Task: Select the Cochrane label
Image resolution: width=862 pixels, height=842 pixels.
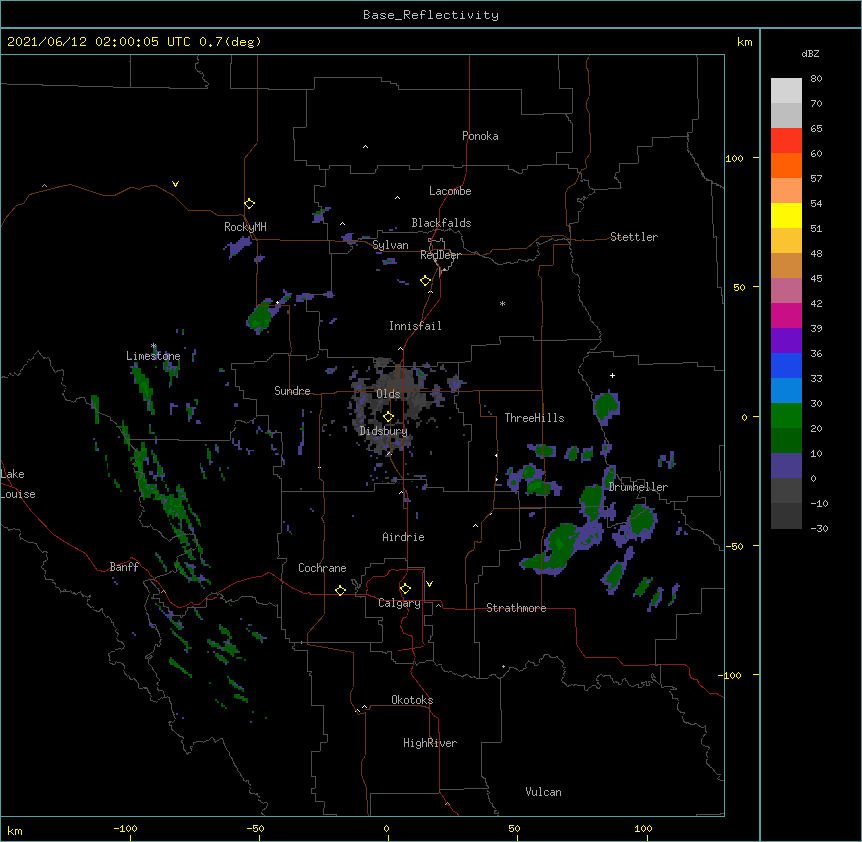Action: [x=322, y=568]
